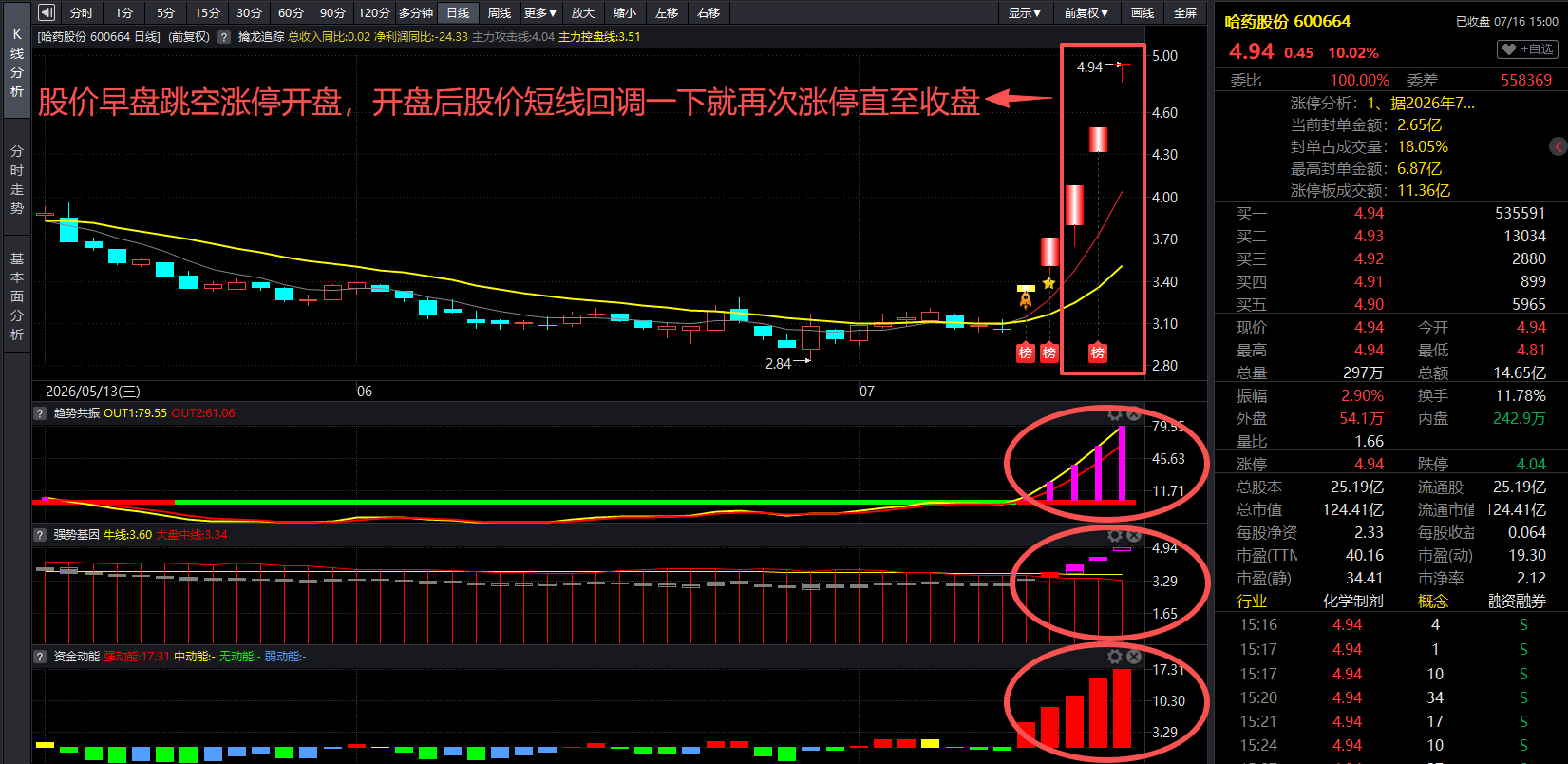The image size is (1568, 764).
Task: Click the 右移 shift-right button
Action: click(x=708, y=12)
